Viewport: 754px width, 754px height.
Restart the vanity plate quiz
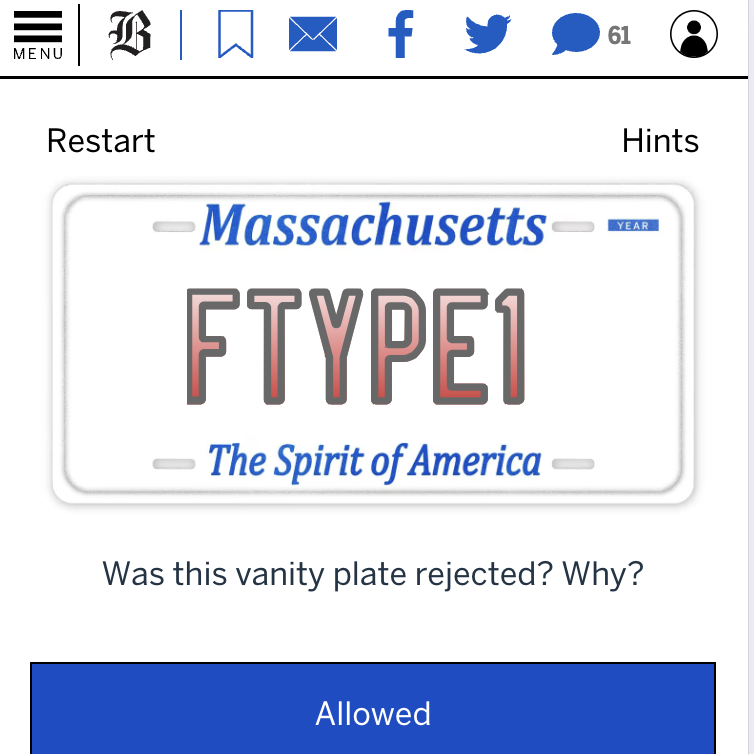[101, 141]
